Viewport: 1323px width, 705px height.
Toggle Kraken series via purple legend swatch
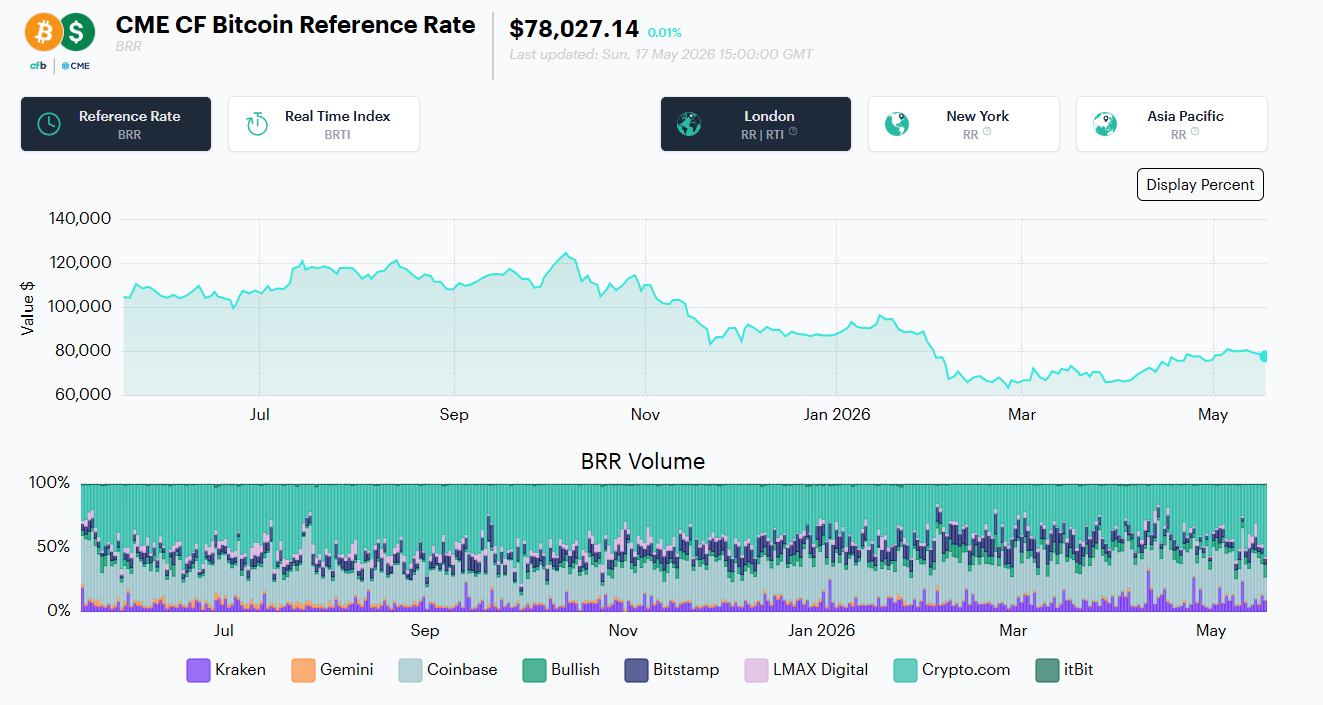click(198, 670)
